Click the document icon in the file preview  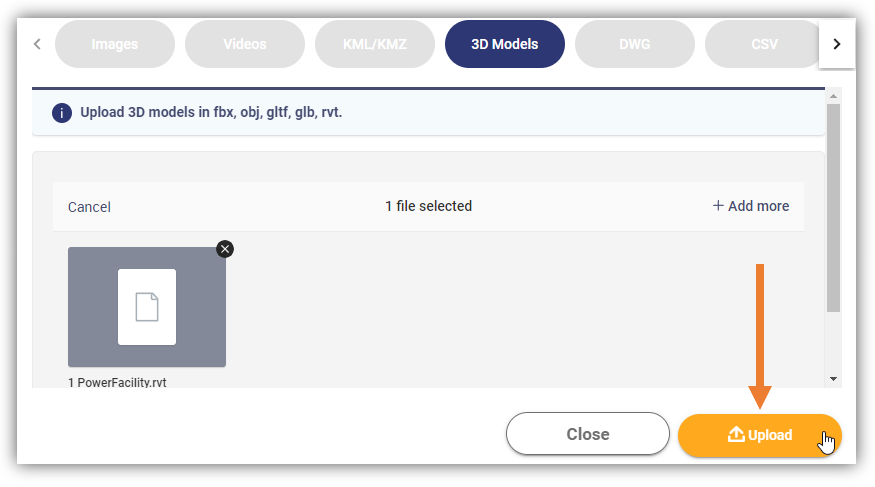(147, 307)
